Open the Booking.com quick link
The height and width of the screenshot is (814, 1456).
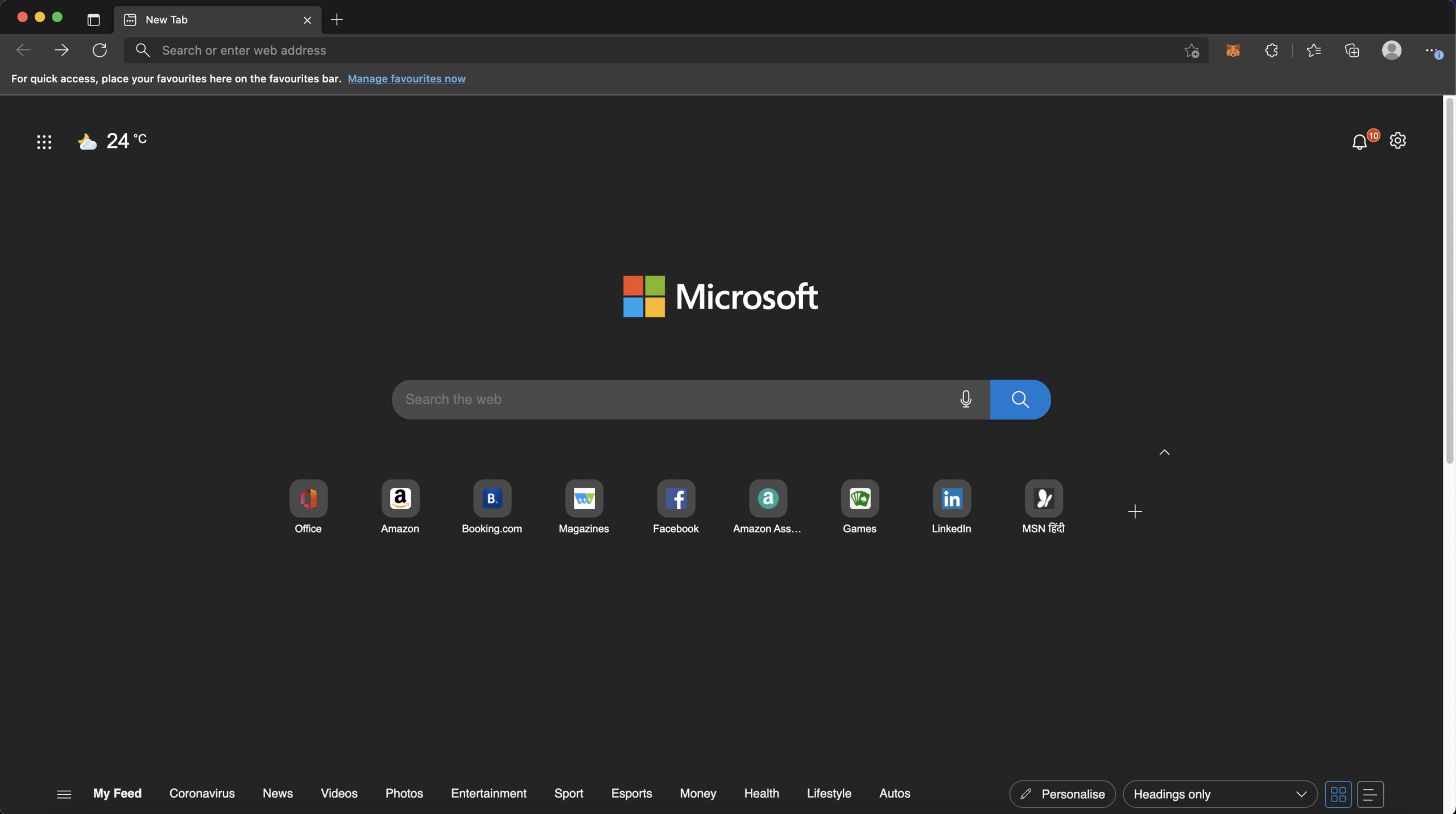pyautogui.click(x=492, y=507)
